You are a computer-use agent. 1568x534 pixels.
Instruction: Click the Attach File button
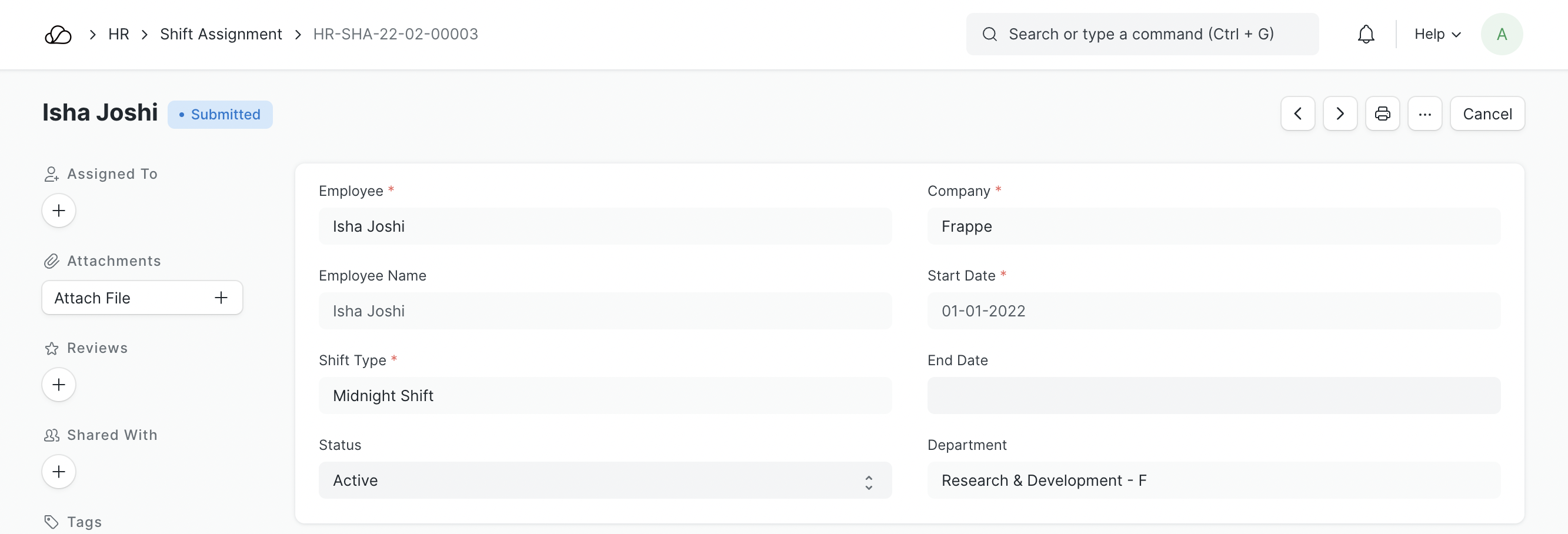[142, 298]
